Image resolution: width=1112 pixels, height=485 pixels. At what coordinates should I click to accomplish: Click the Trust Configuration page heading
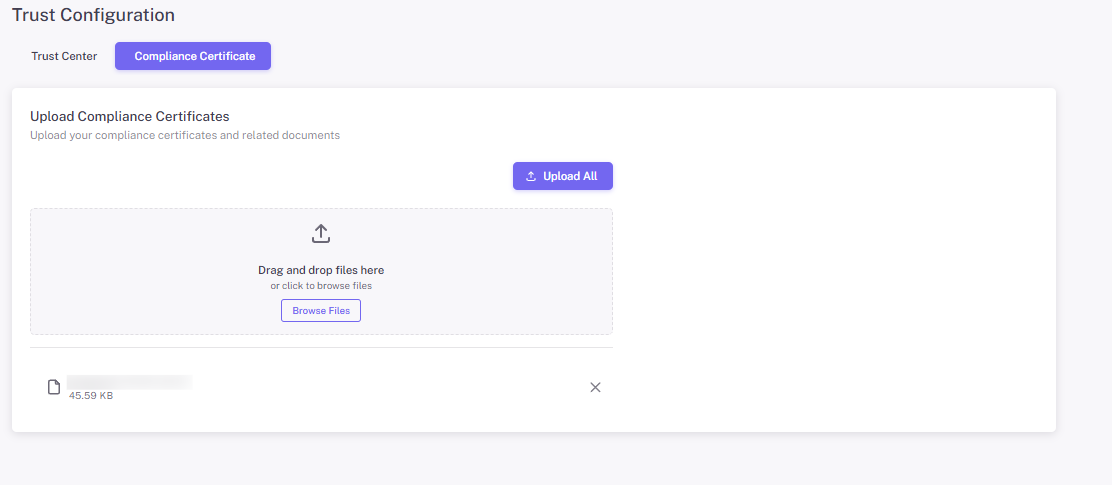[93, 15]
